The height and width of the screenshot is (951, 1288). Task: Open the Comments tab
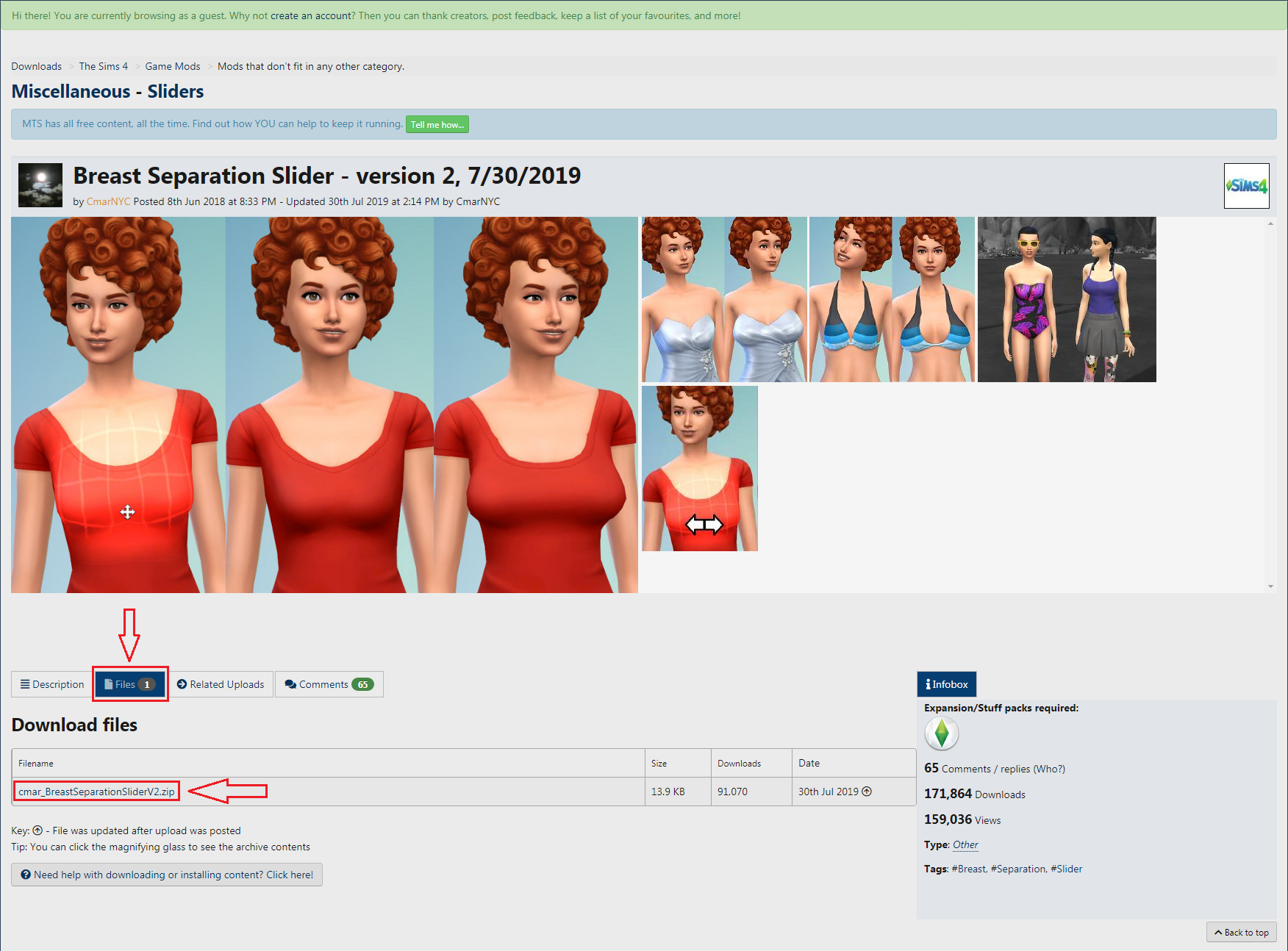(329, 684)
